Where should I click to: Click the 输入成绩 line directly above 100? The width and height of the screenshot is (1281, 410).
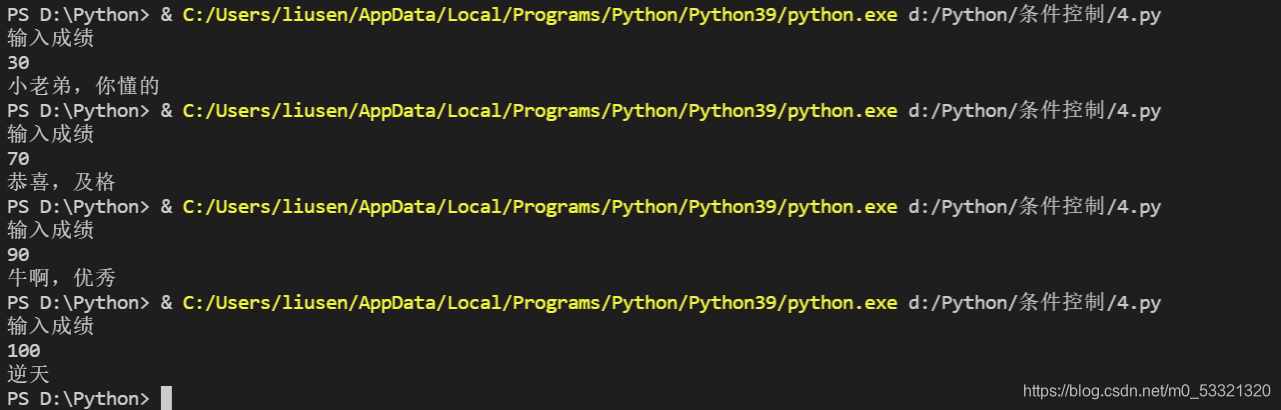click(x=50, y=327)
